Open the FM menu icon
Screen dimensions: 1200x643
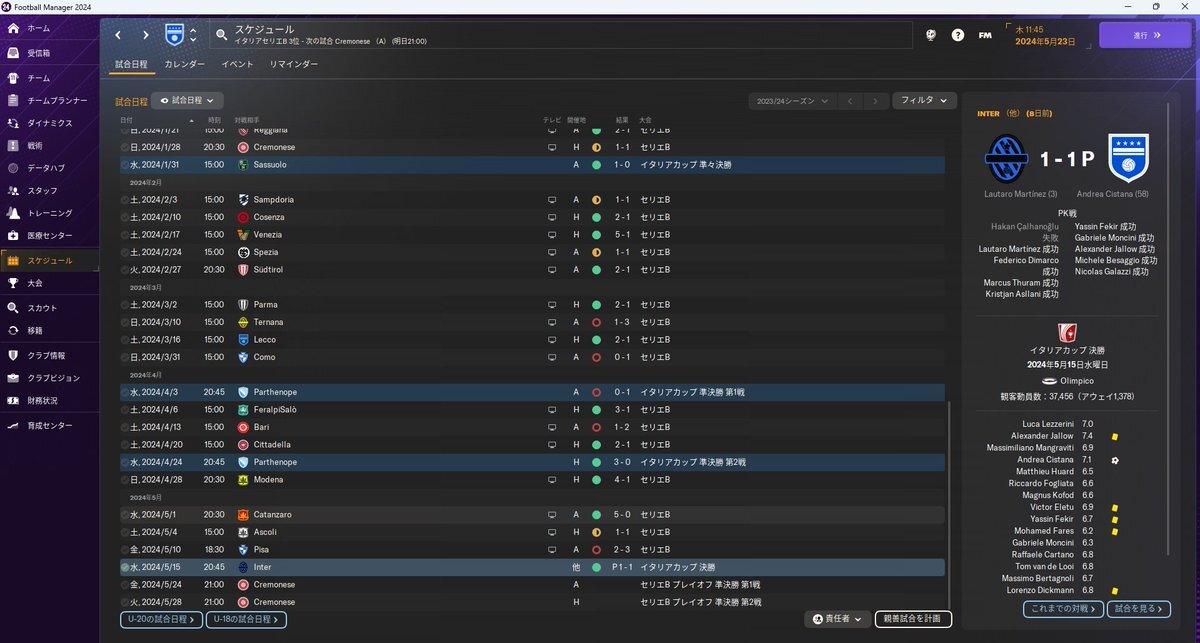[985, 35]
